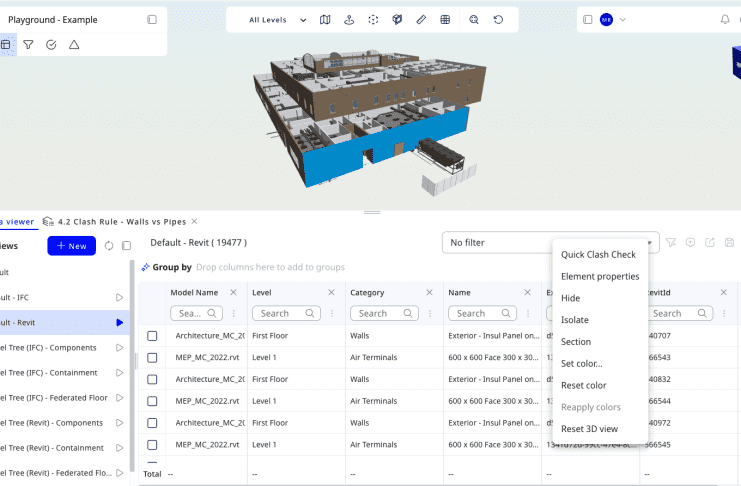Click the refresh views icon beside New
This screenshot has width=741, height=486.
point(109,246)
